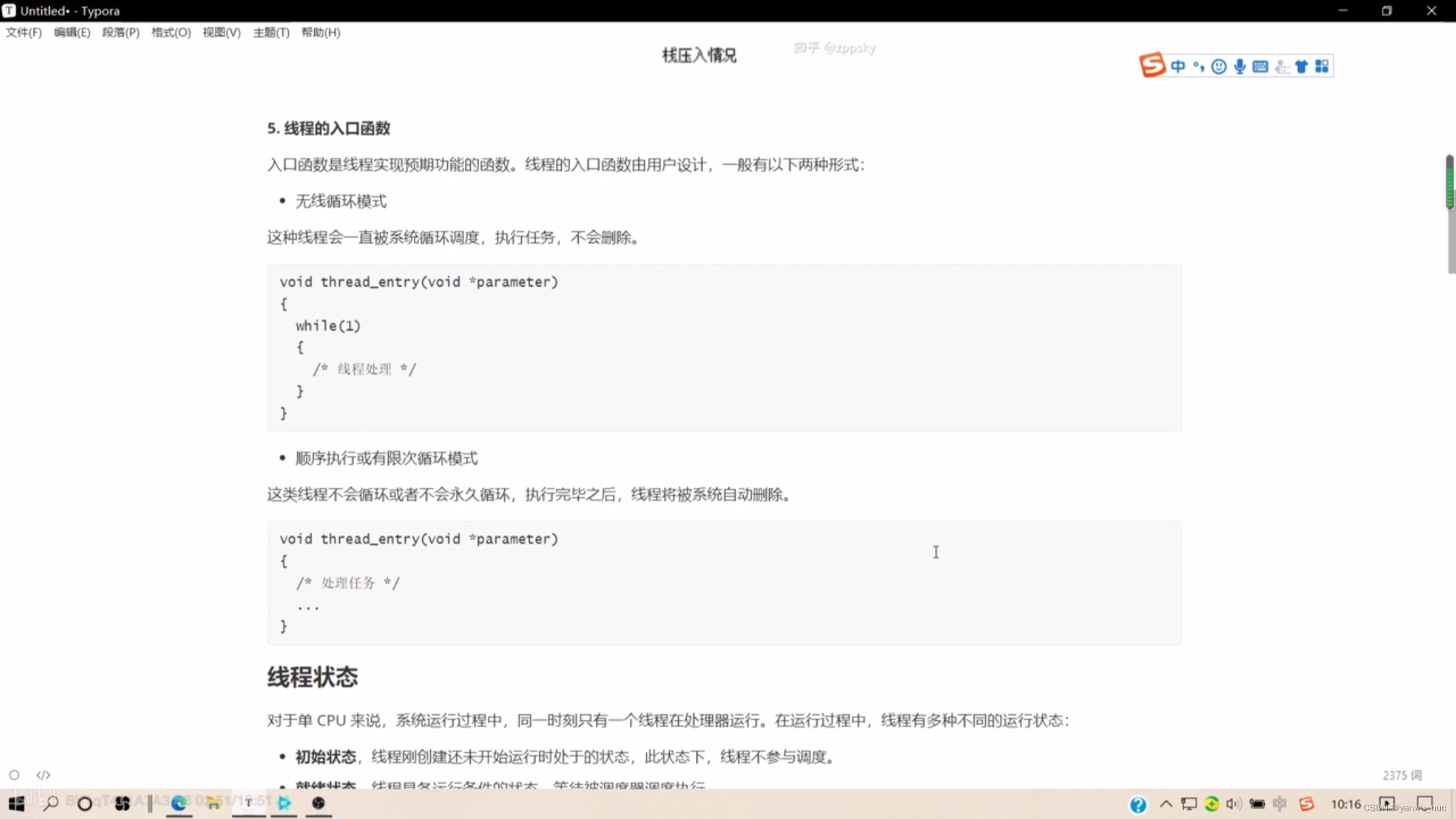The height and width of the screenshot is (819, 1456).
Task: Click the Sogou S icon in system tray
Action: 1306,804
